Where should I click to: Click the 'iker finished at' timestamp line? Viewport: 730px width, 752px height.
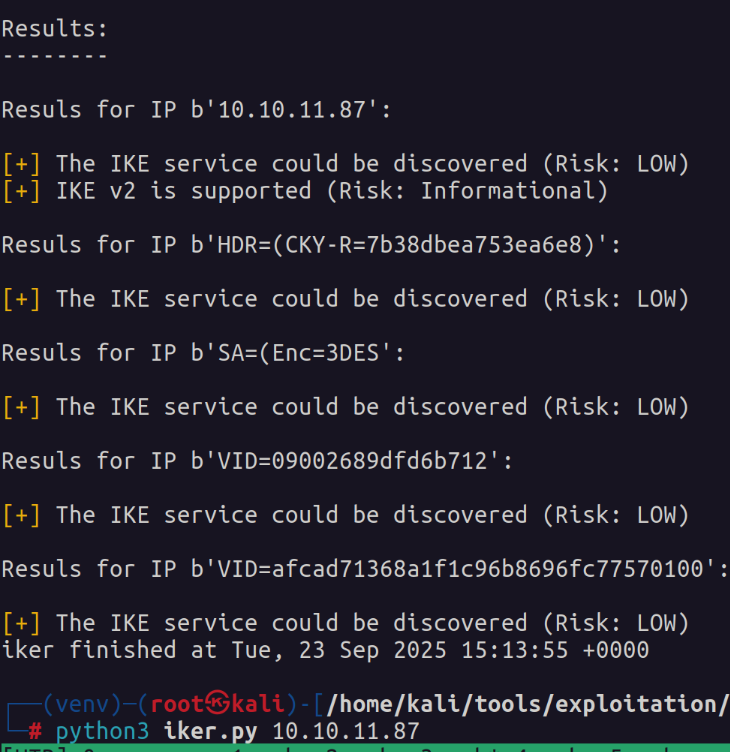325,650
